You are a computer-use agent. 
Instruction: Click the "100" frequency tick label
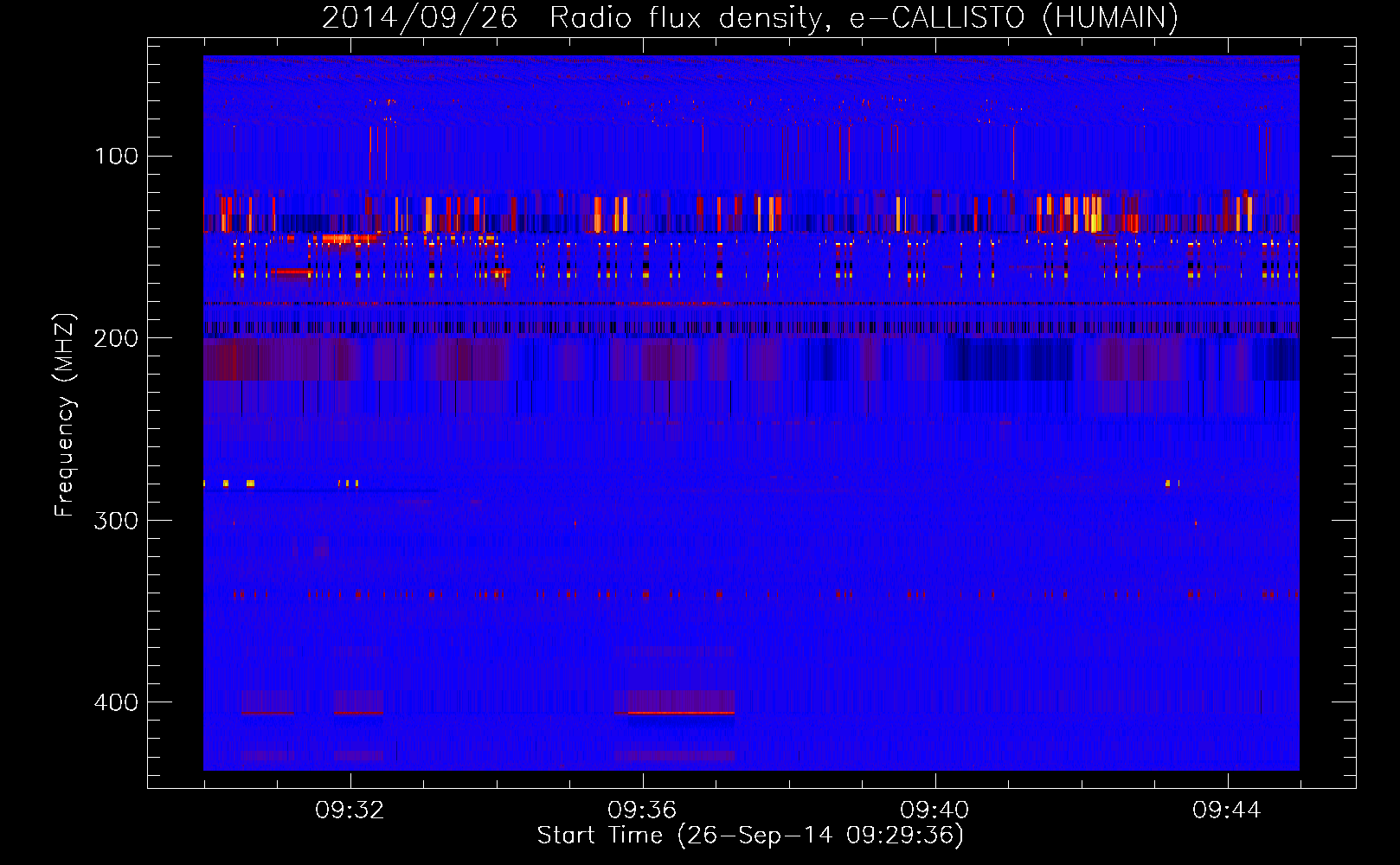[116, 157]
